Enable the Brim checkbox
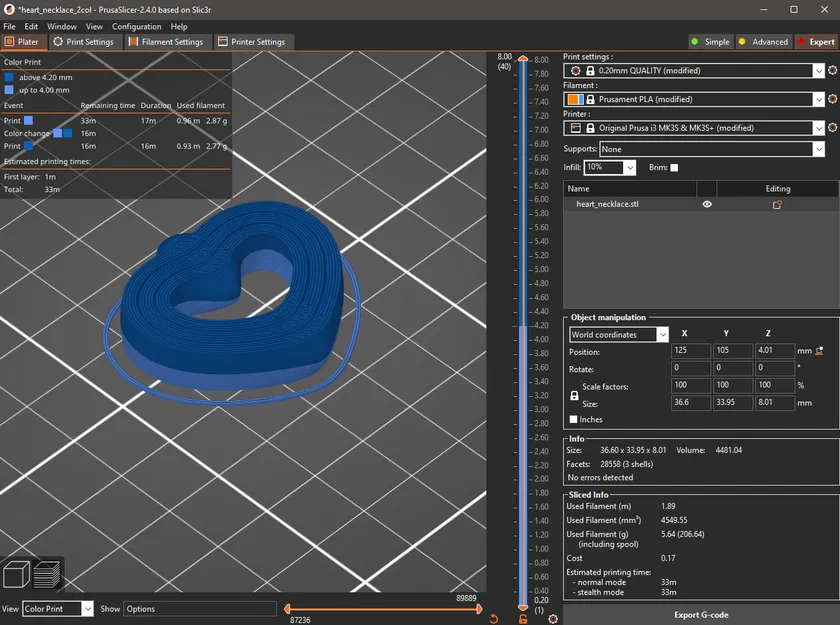The height and width of the screenshot is (625, 840). 674,167
